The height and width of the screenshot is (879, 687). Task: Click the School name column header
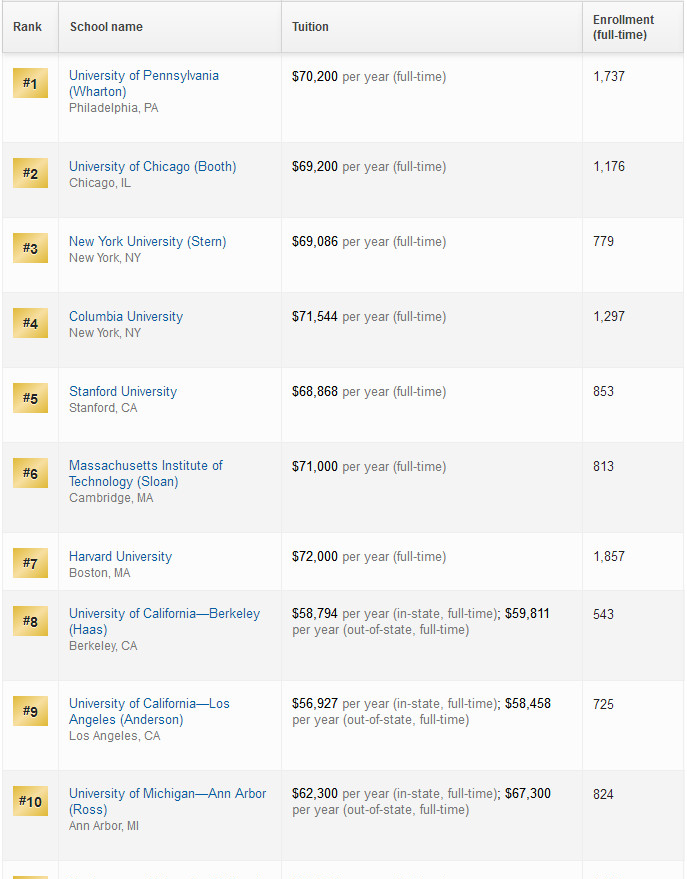tap(106, 27)
